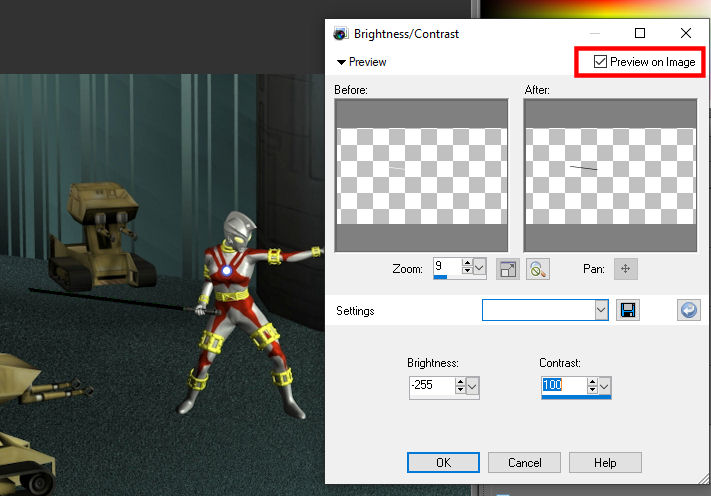
Task: Click the After preview pane
Action: 610,175
